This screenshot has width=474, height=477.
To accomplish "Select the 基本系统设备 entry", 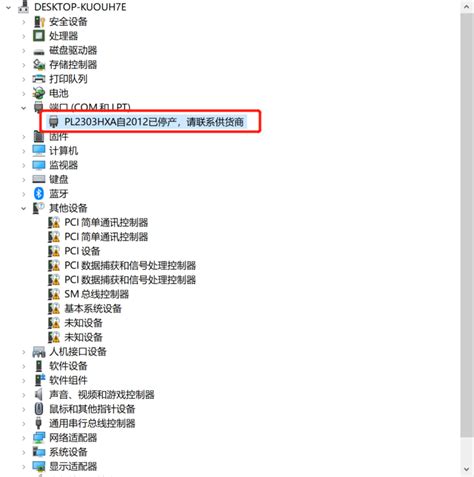I will click(x=93, y=308).
